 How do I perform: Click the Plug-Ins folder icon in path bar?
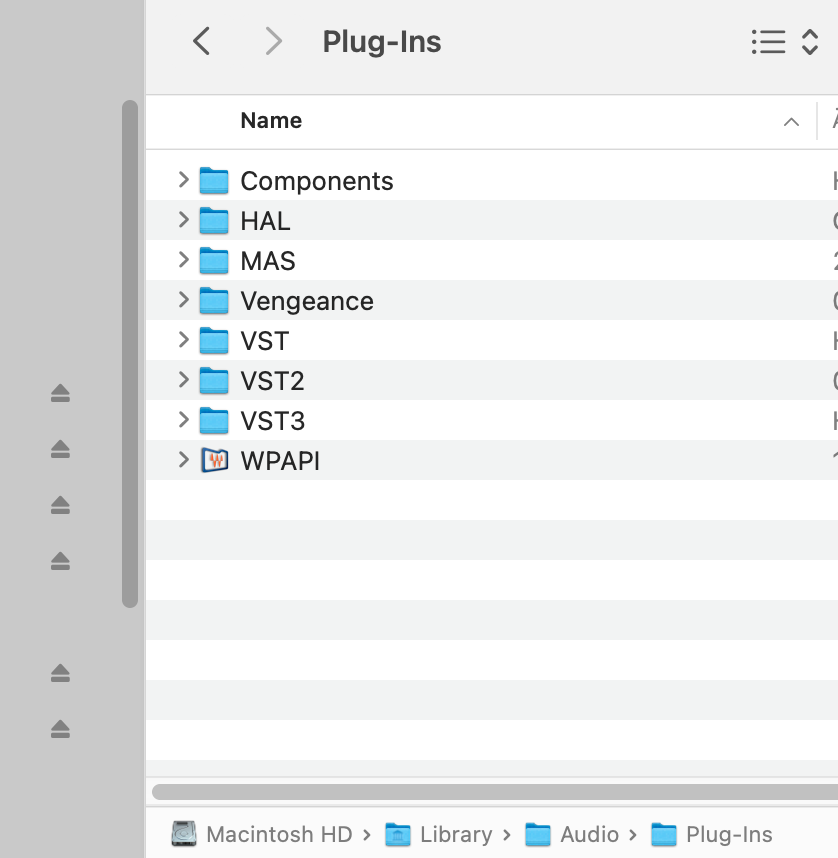tap(664, 834)
